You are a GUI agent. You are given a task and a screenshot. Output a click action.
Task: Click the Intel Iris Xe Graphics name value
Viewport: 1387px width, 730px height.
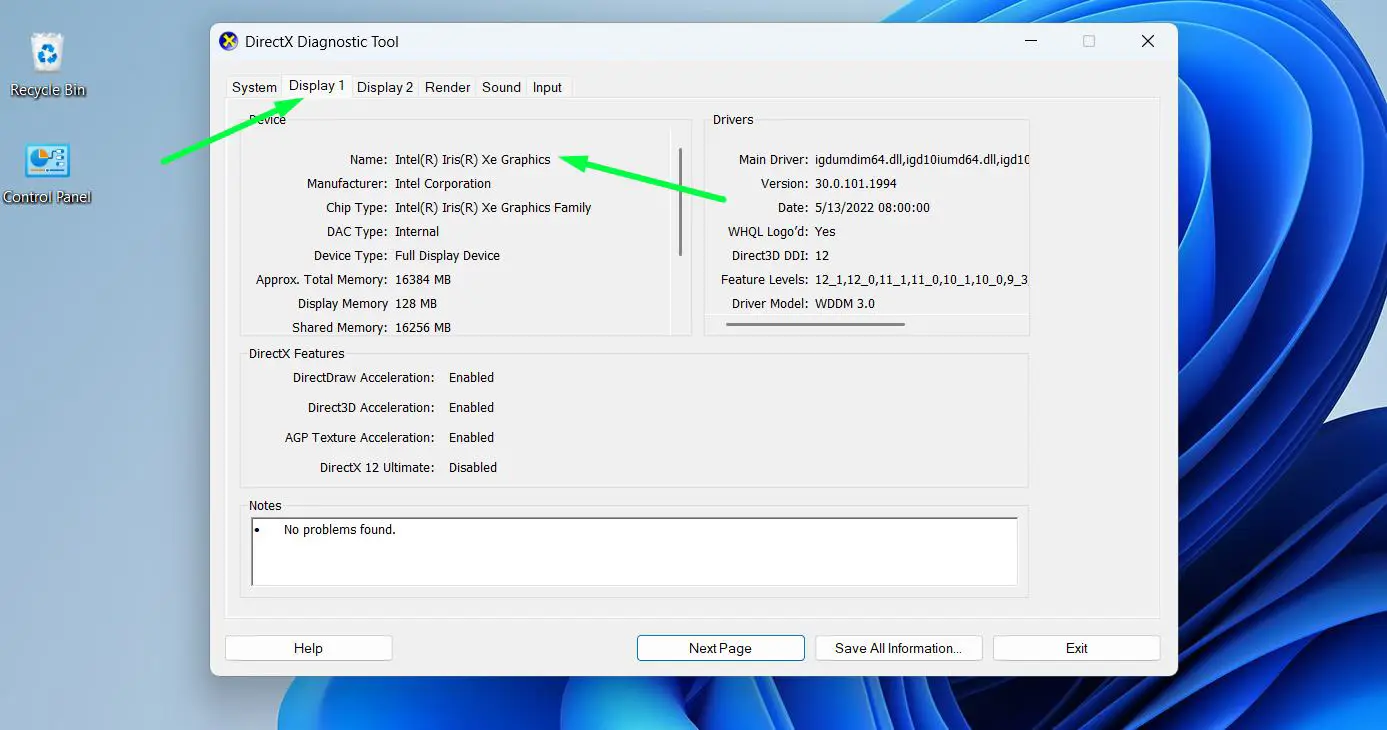click(x=475, y=159)
